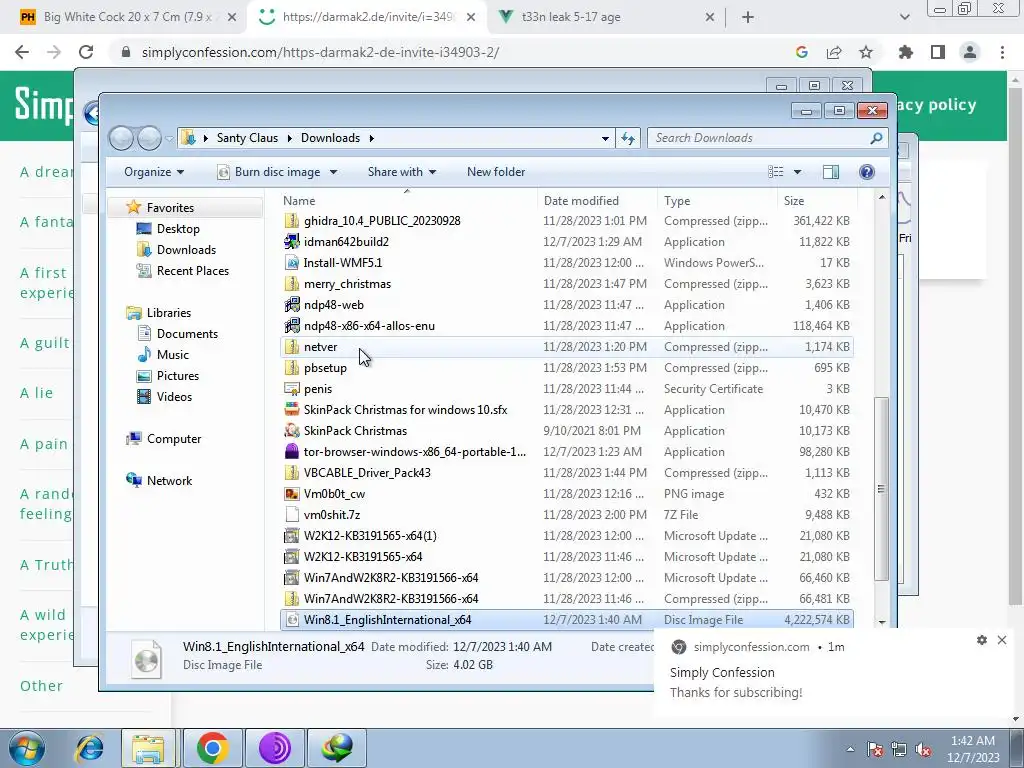
Task: Open the view options dropdown arrow
Action: coord(797,172)
